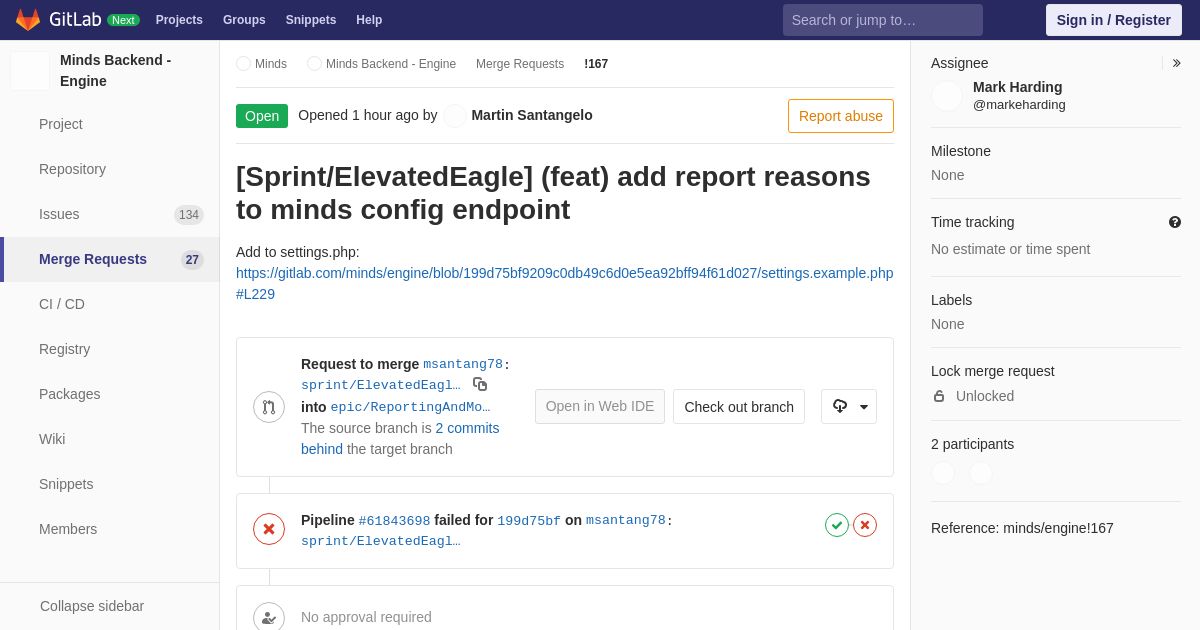Open !167 breadcrumb link
Screen dimensions: 1200x630
(596, 64)
